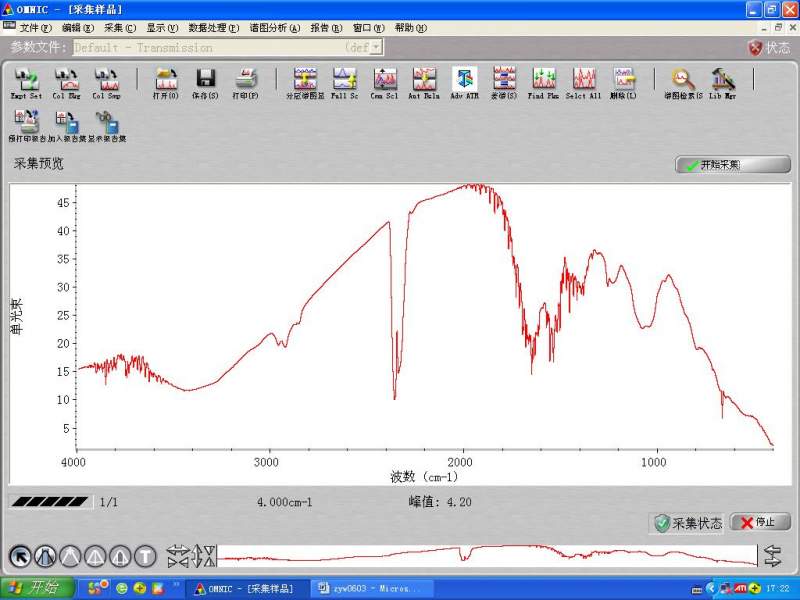This screenshot has width=800, height=600.
Task: Select the peak height tool, fourth palette icon
Action: [95, 556]
